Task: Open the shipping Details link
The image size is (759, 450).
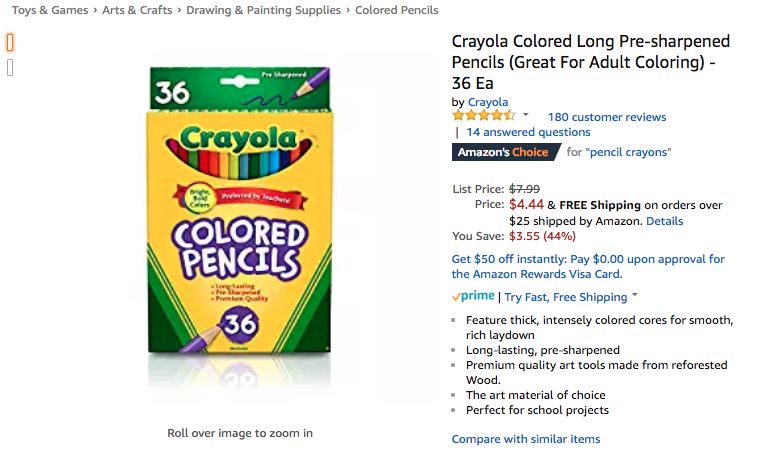Action: 664,221
